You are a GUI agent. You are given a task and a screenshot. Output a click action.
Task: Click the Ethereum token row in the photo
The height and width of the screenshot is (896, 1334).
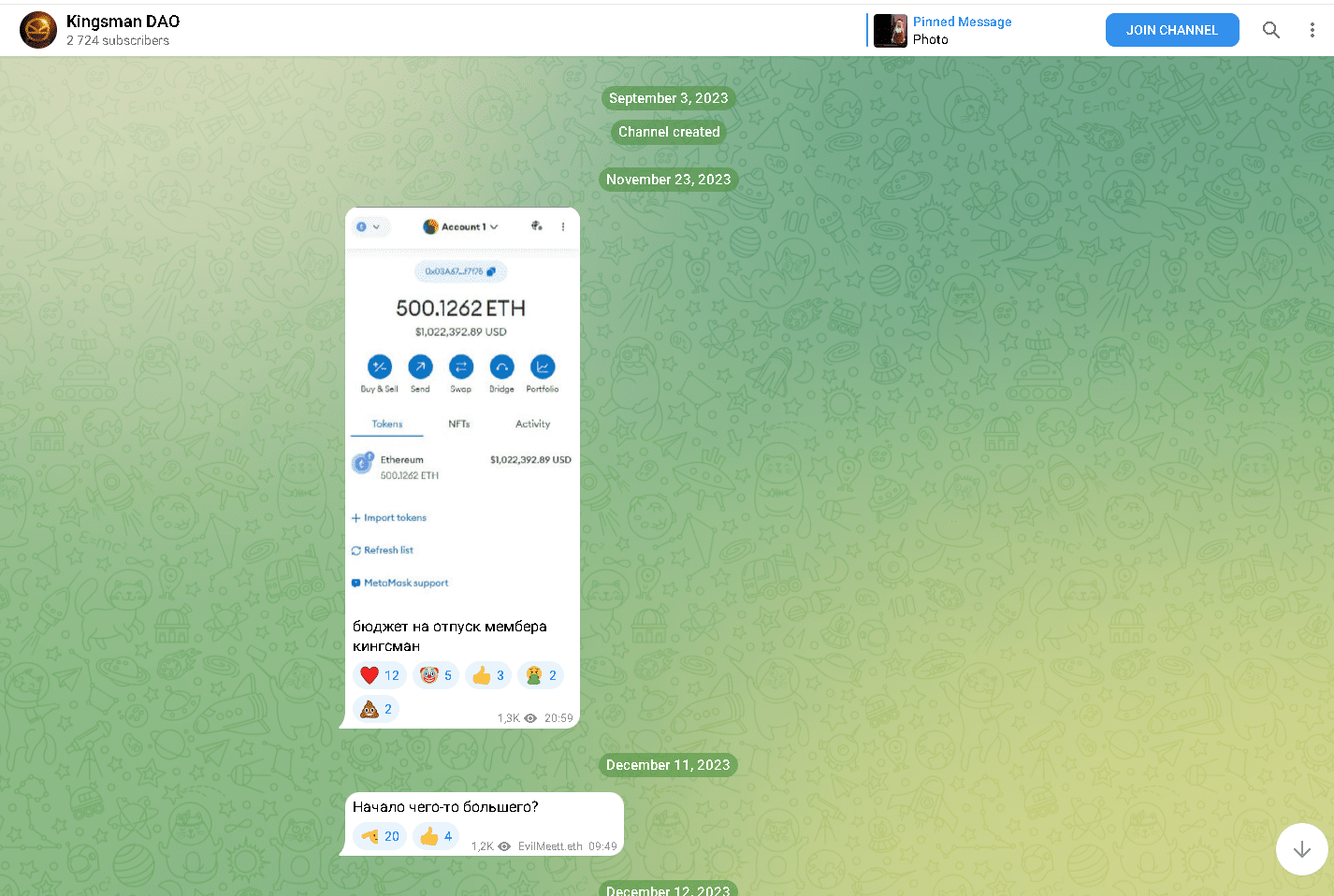tap(462, 467)
